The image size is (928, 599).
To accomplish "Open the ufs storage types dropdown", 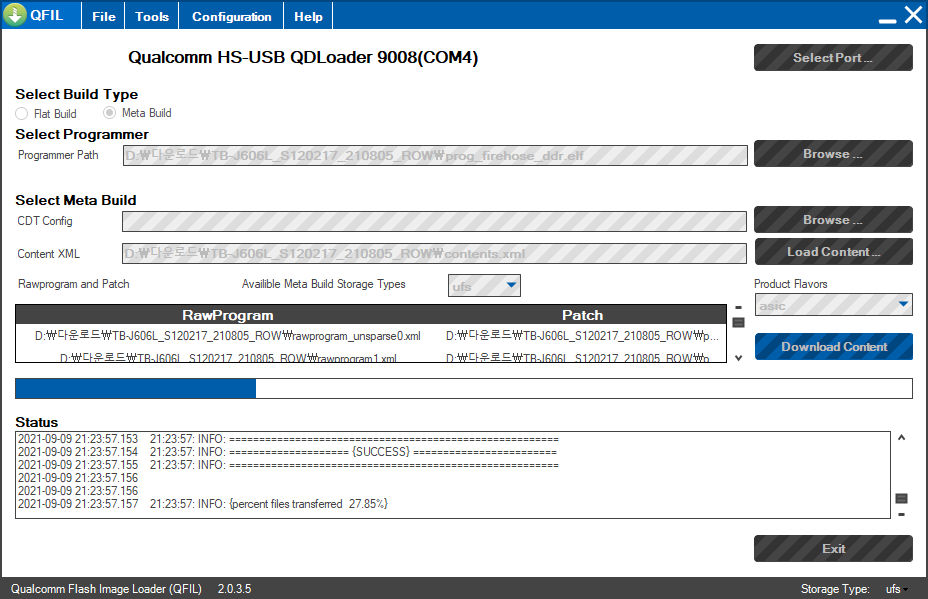I will coord(484,286).
